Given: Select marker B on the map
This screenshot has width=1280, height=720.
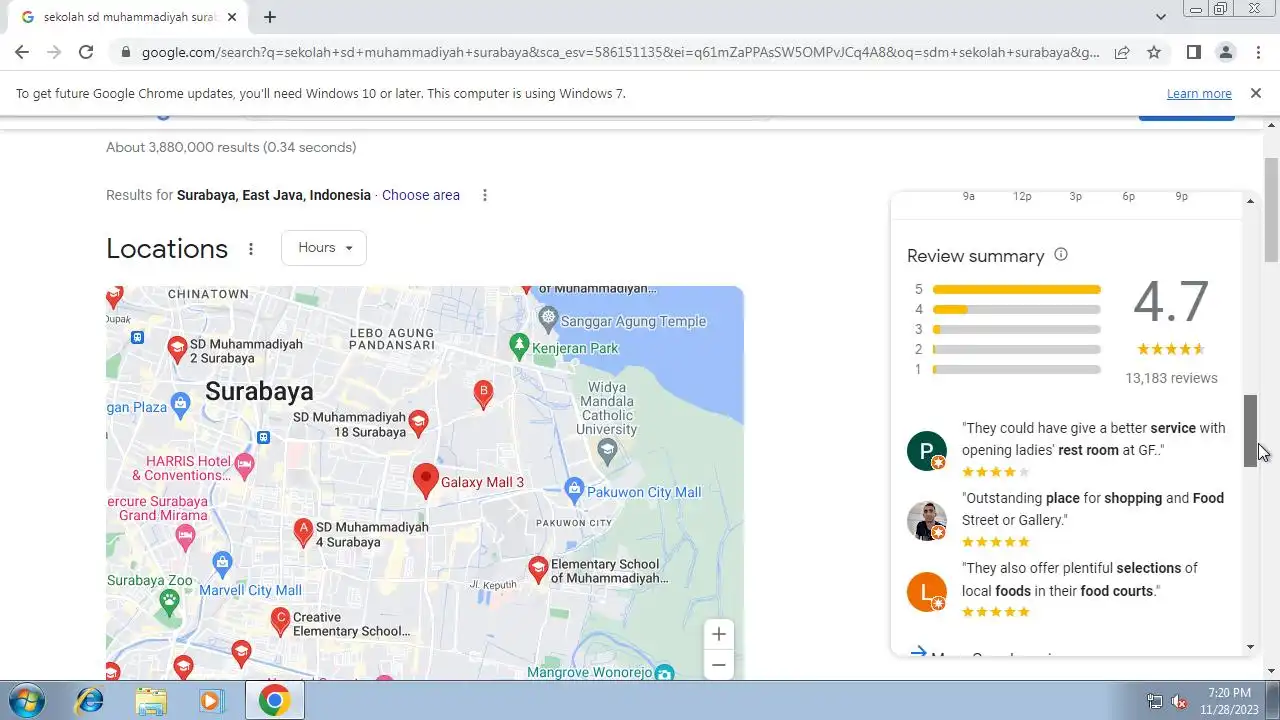Looking at the screenshot, I should (483, 394).
